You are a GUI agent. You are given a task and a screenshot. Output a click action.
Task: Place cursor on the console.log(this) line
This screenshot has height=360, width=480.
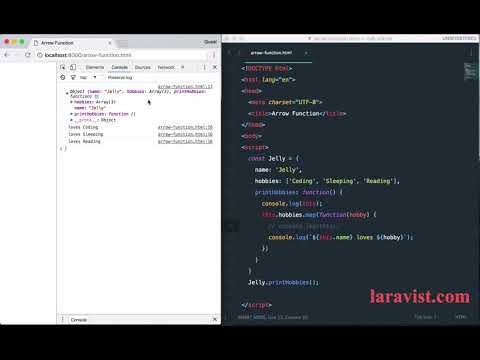[x=292, y=204]
